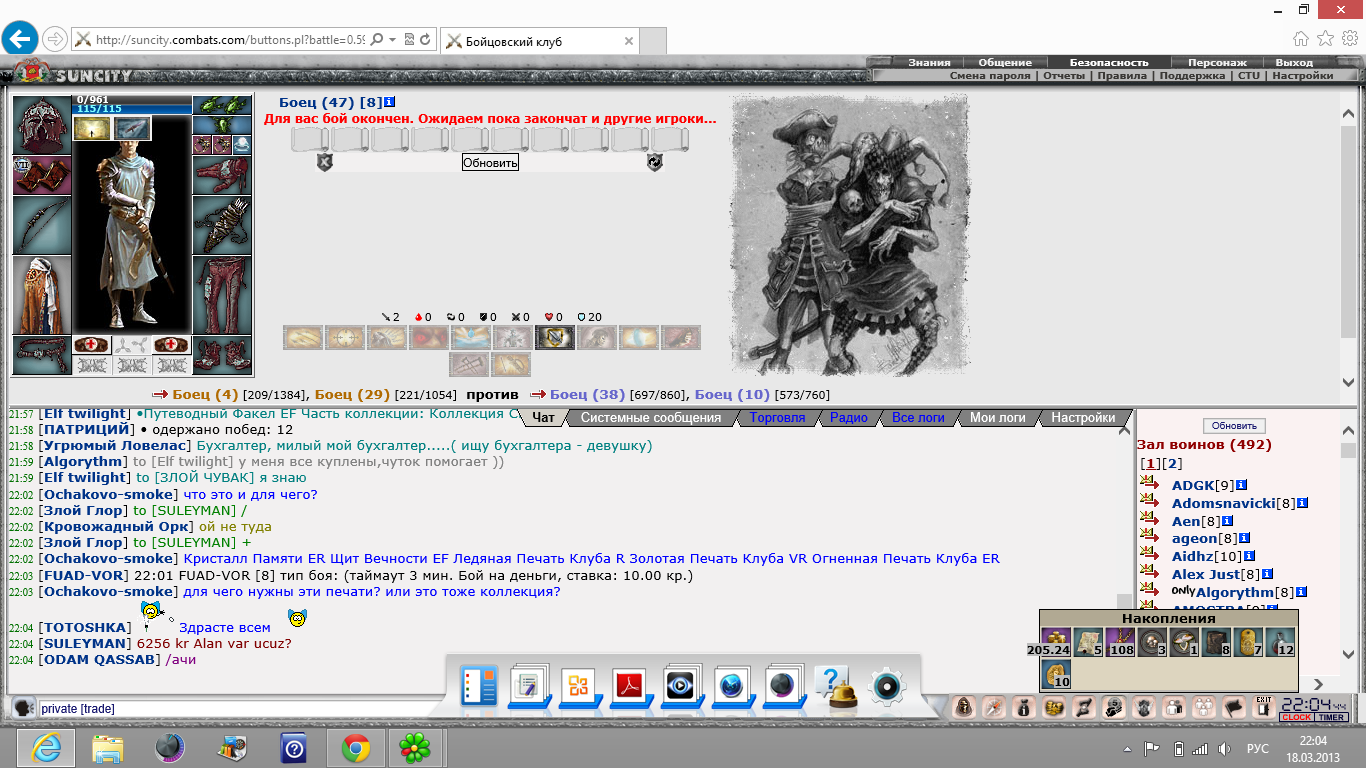Viewport: 1366px width, 768px height.
Task: Open the Поддержка link
Action: (x=1192, y=76)
